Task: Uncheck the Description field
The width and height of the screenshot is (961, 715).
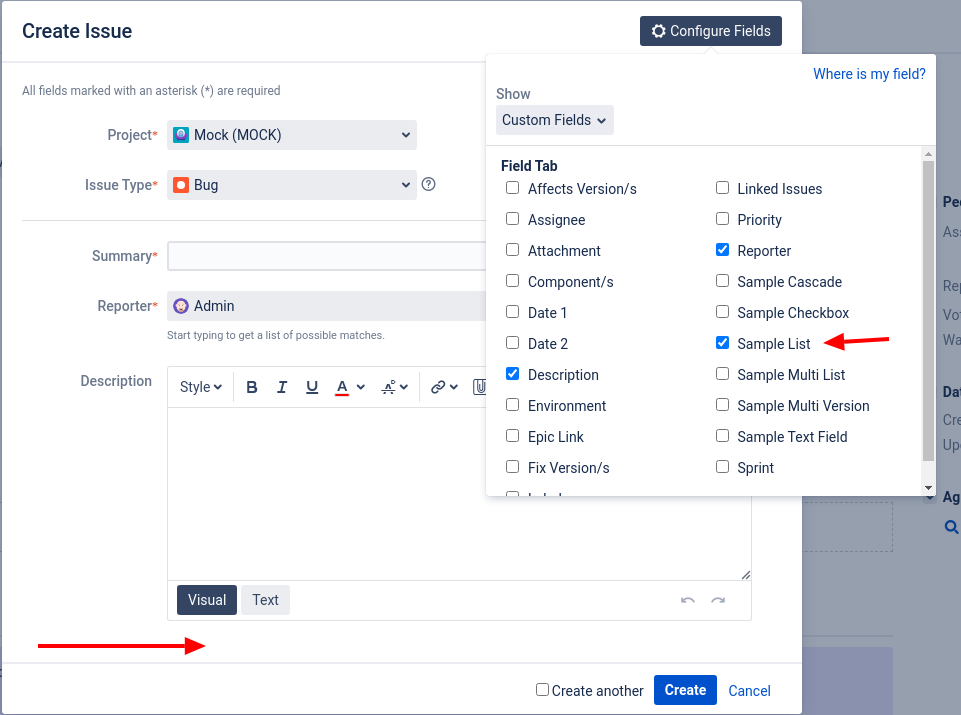Action: [512, 374]
